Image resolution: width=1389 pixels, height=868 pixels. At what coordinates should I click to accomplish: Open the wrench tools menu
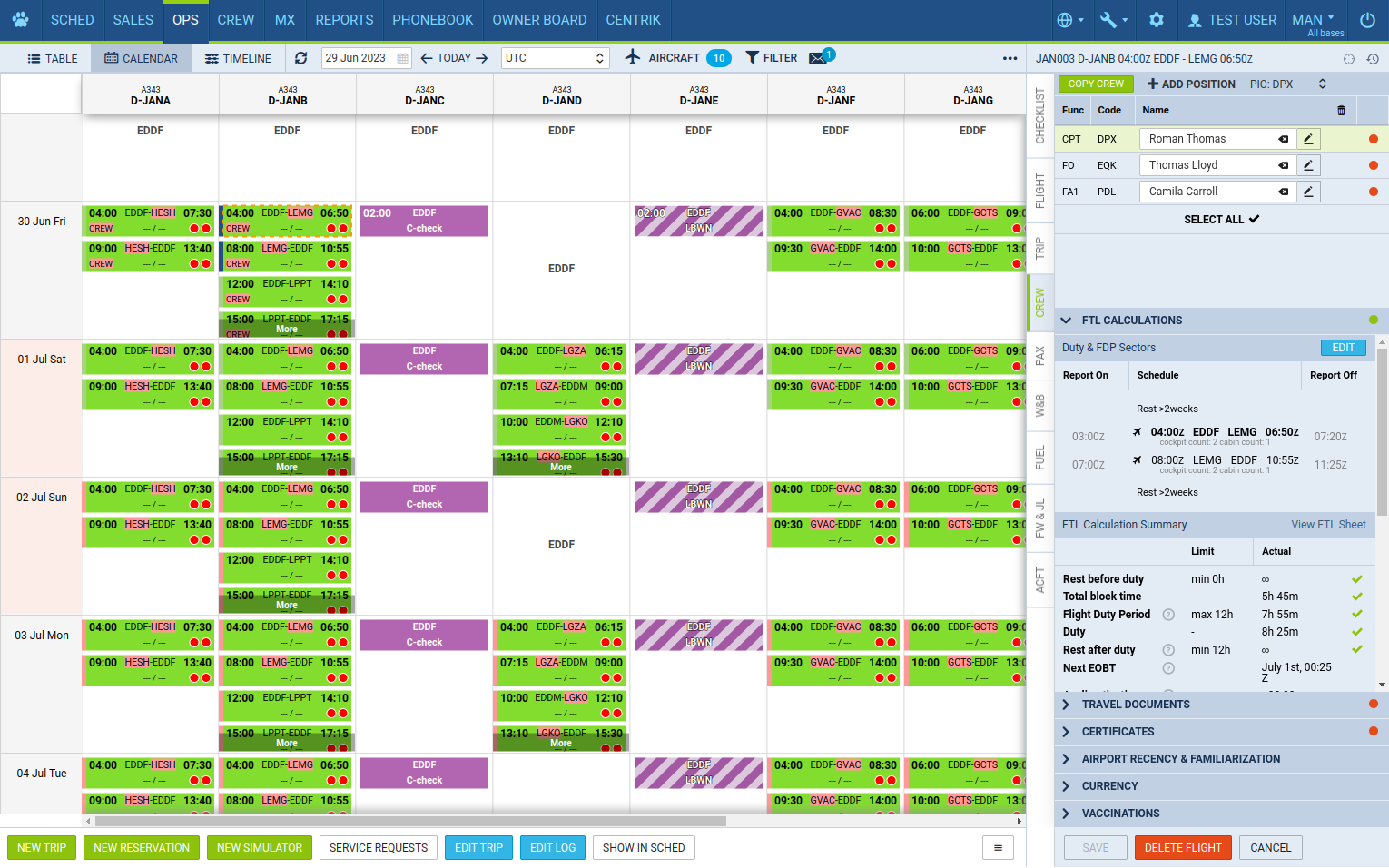pyautogui.click(x=1114, y=19)
